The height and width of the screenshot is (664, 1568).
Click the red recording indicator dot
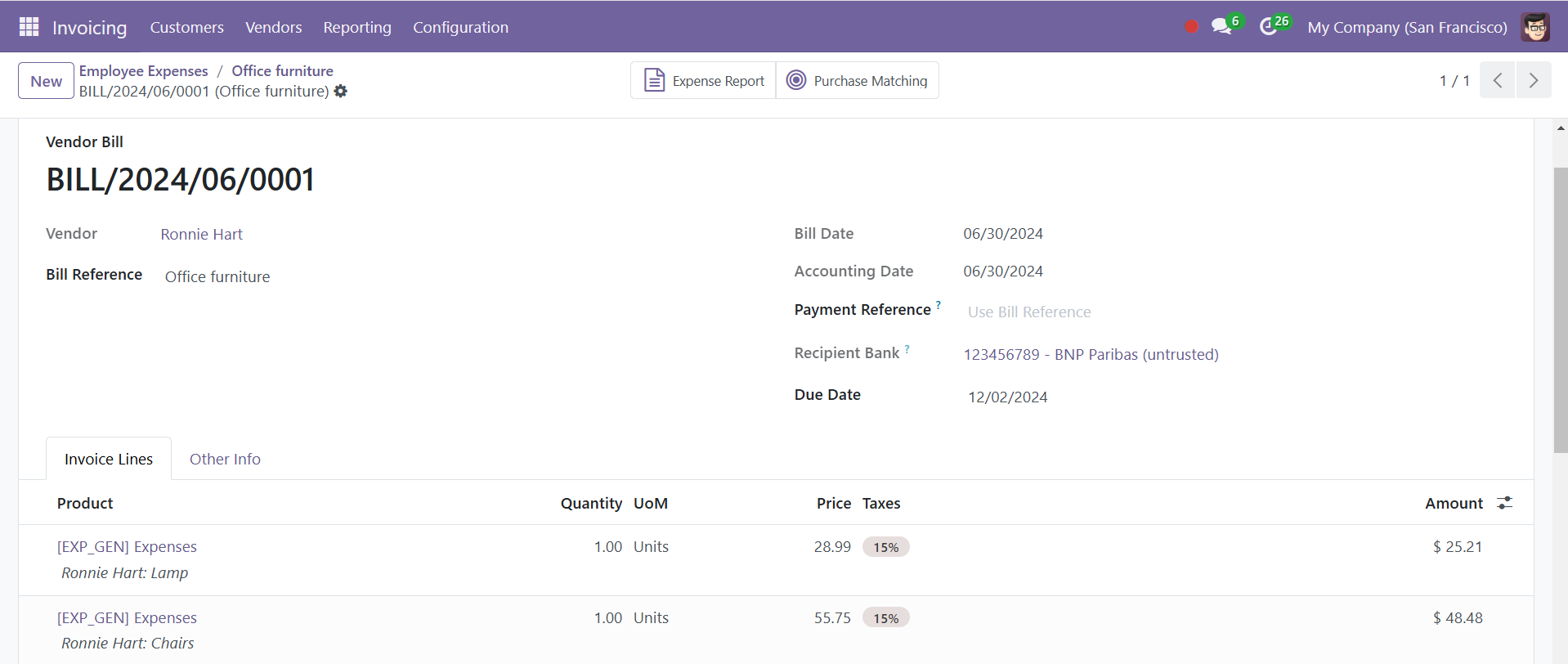[1191, 27]
